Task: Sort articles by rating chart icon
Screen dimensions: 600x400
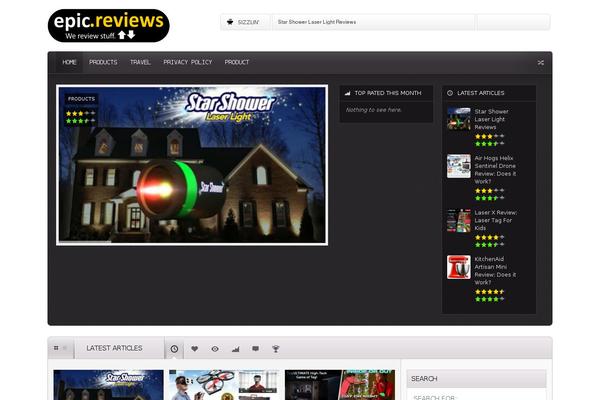Action: [x=235, y=349]
